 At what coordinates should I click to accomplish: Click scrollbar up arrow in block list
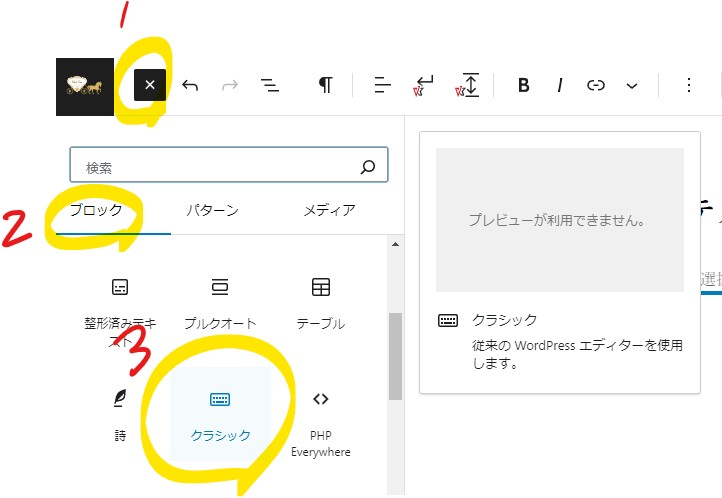click(x=395, y=244)
